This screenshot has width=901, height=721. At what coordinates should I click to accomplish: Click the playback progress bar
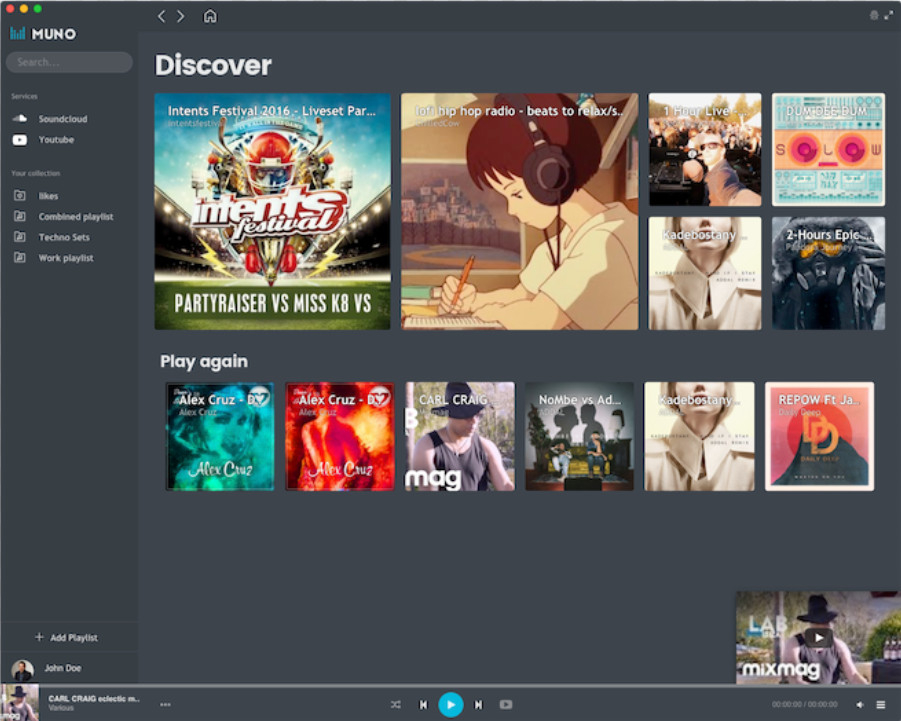(450, 685)
